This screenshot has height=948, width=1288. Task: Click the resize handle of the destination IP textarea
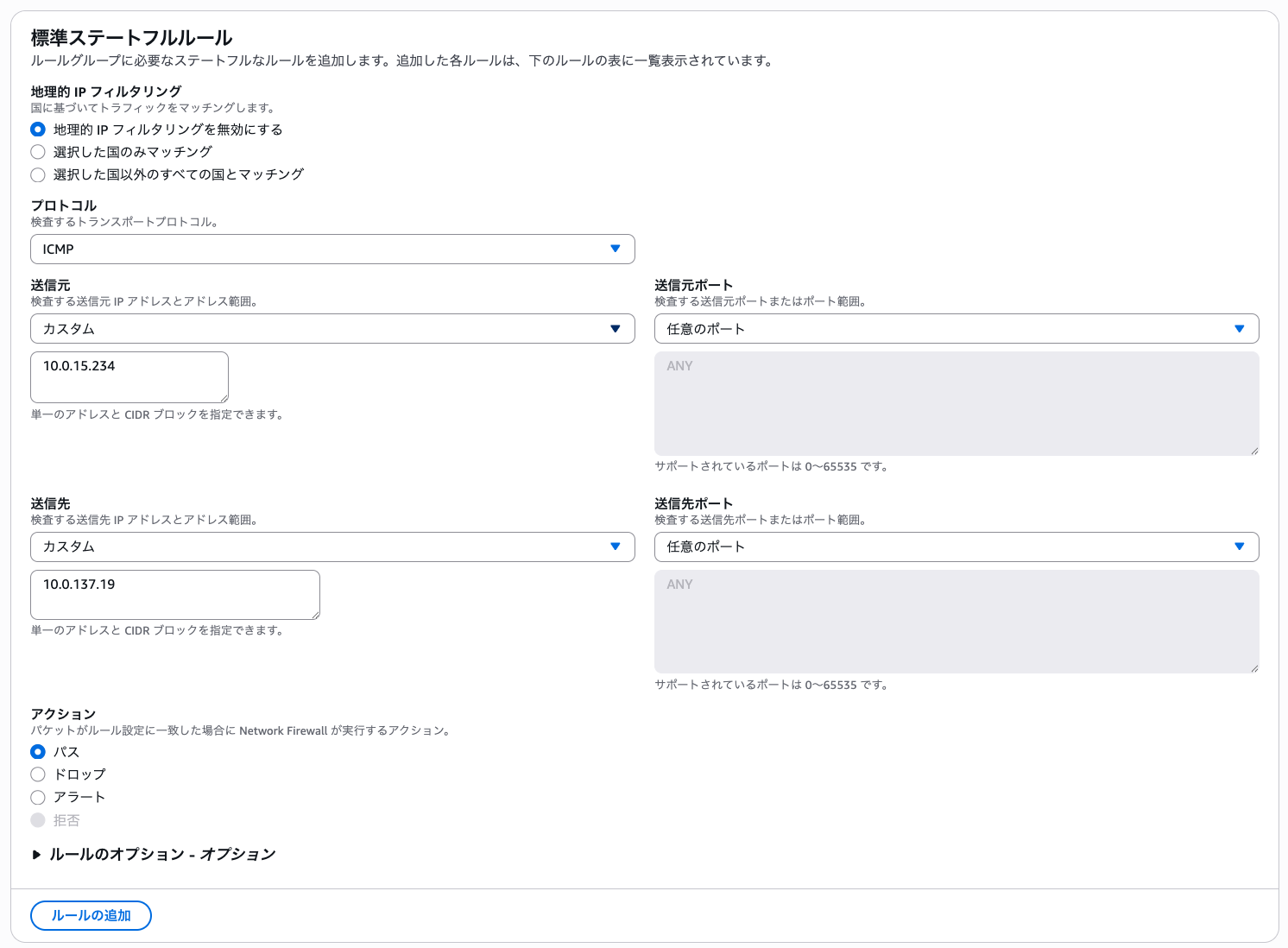[316, 616]
